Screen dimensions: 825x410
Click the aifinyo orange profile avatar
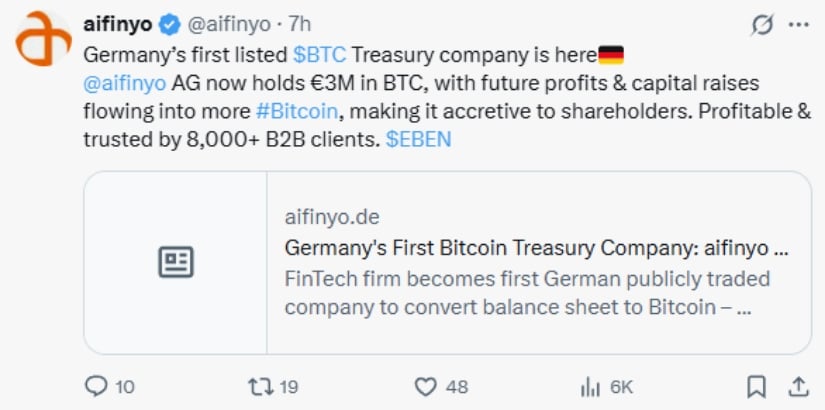point(43,39)
